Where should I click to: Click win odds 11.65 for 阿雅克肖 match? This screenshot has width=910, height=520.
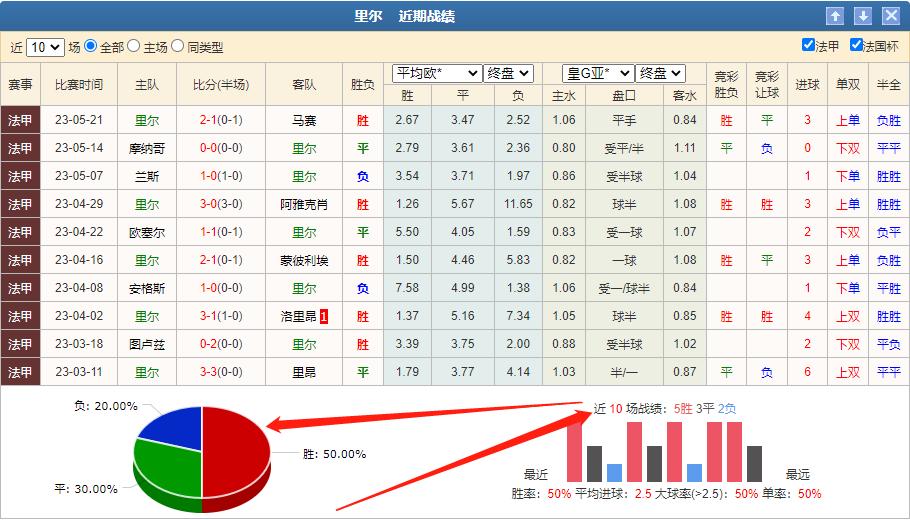pyautogui.click(x=518, y=204)
